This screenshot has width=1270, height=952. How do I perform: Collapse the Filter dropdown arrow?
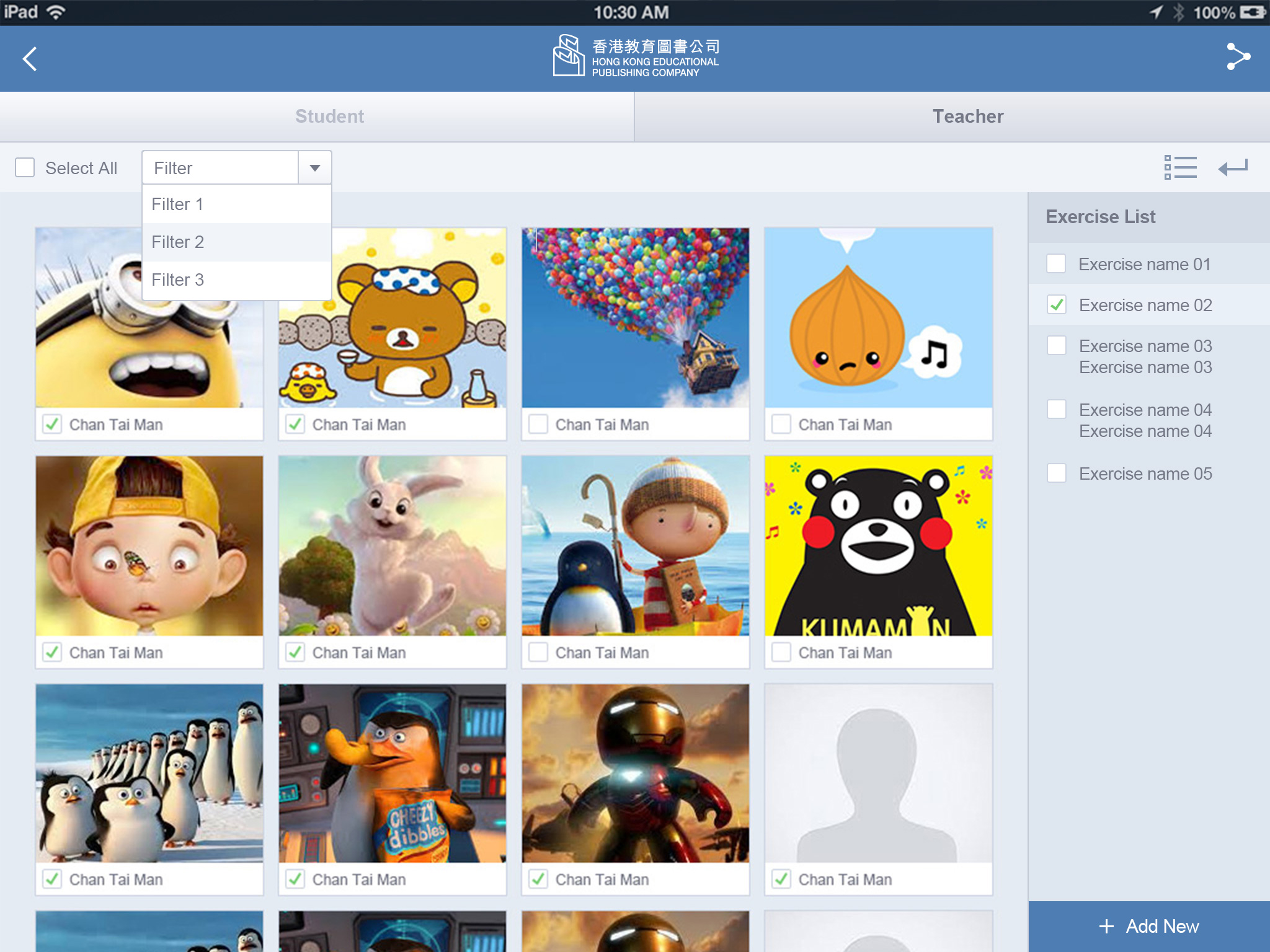[x=315, y=168]
